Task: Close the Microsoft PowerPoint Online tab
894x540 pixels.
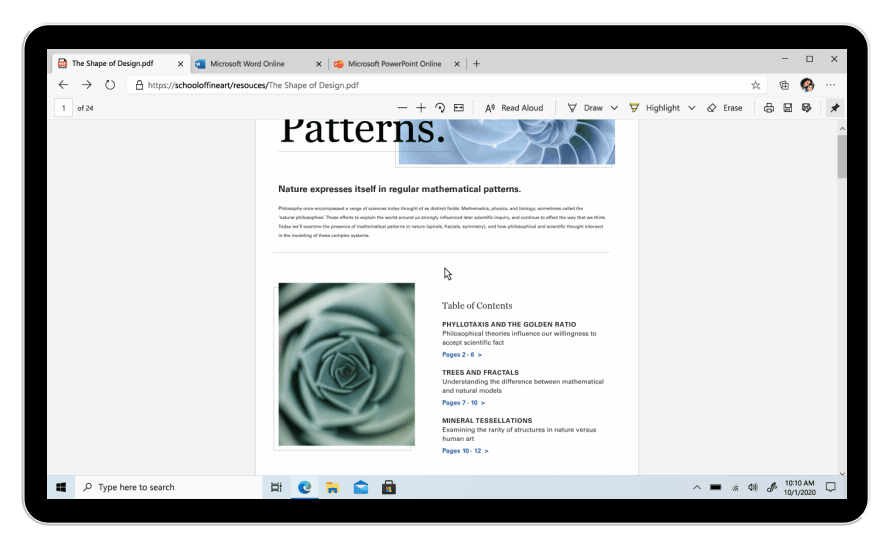Action: (x=457, y=64)
